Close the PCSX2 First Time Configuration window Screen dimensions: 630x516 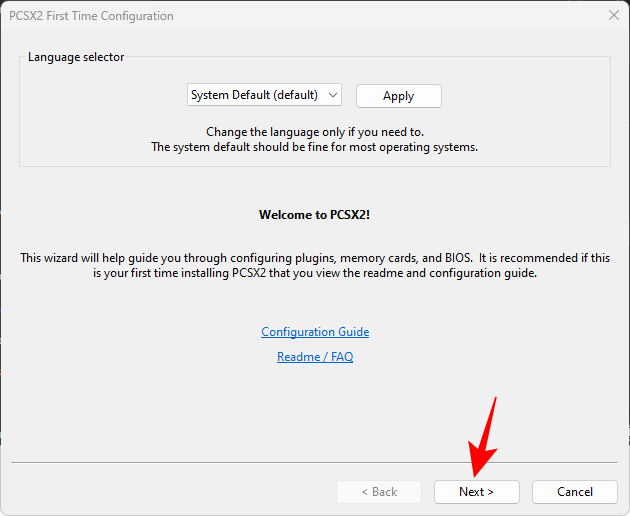(x=614, y=15)
